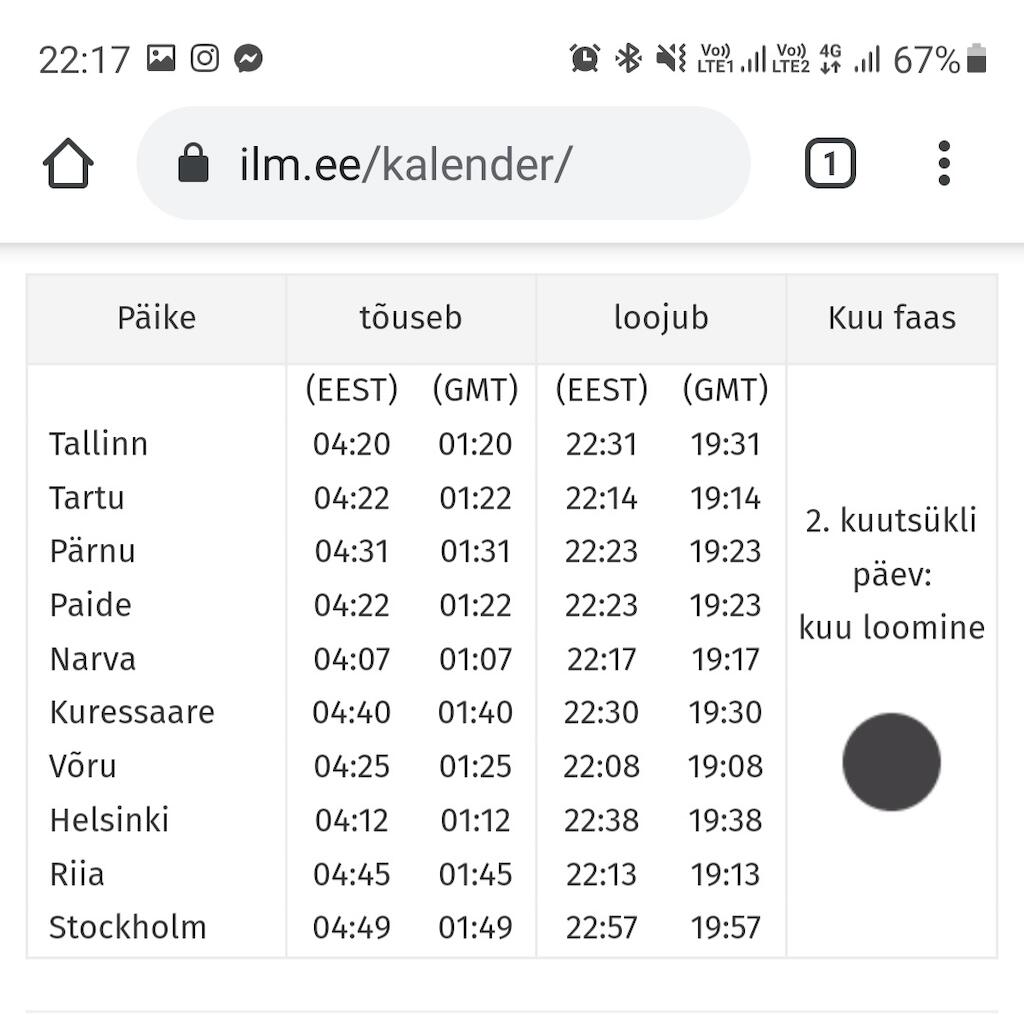Tap the Stockholm sunset time 22:57
This screenshot has height=1015, width=1024.
[601, 927]
